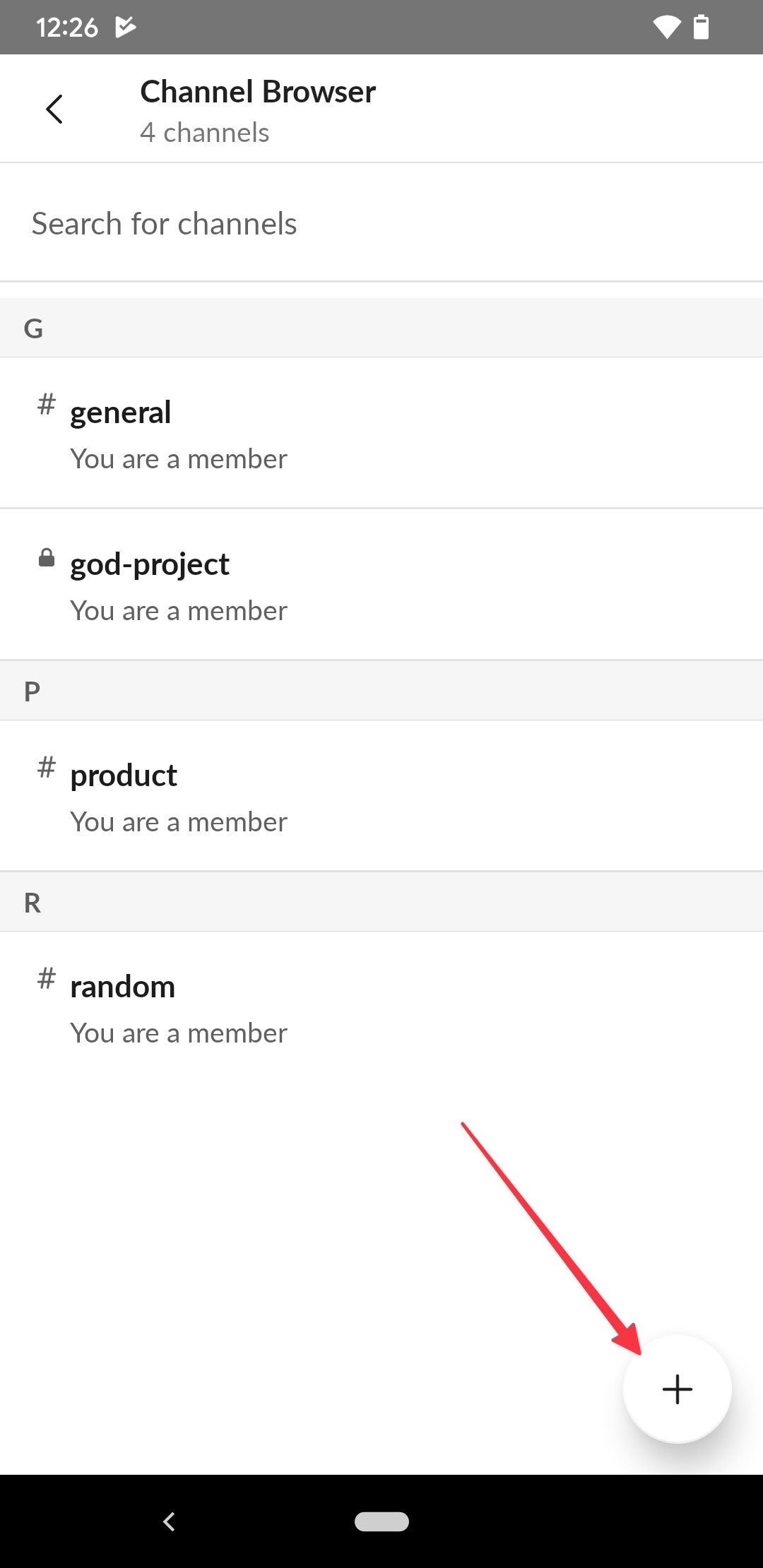Tap the battery icon in the status bar
The width and height of the screenshot is (763, 1568).
click(x=702, y=26)
